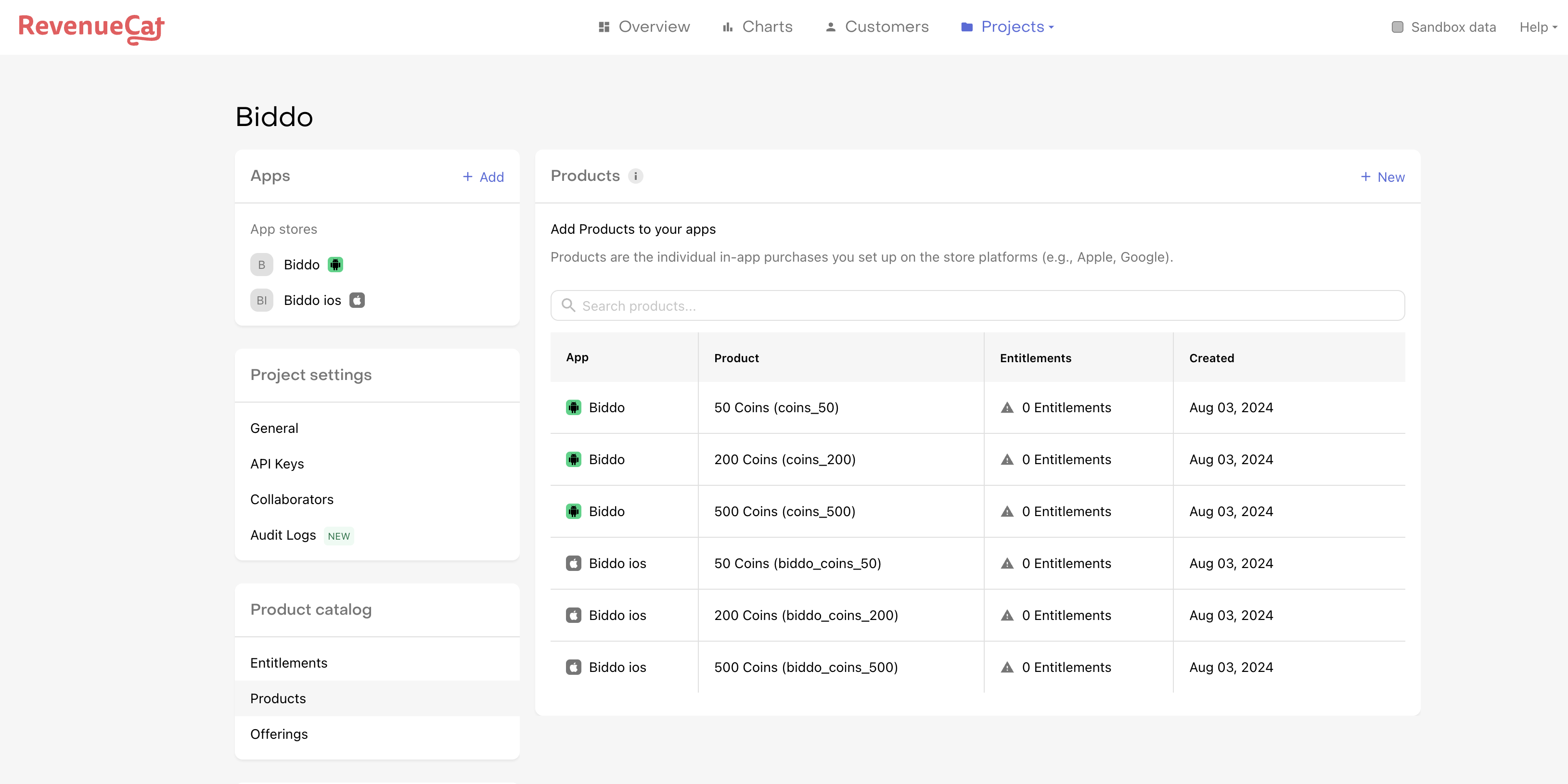Screen dimensions: 1568x784
Task: Click the search magnifier icon
Action: pos(568,305)
